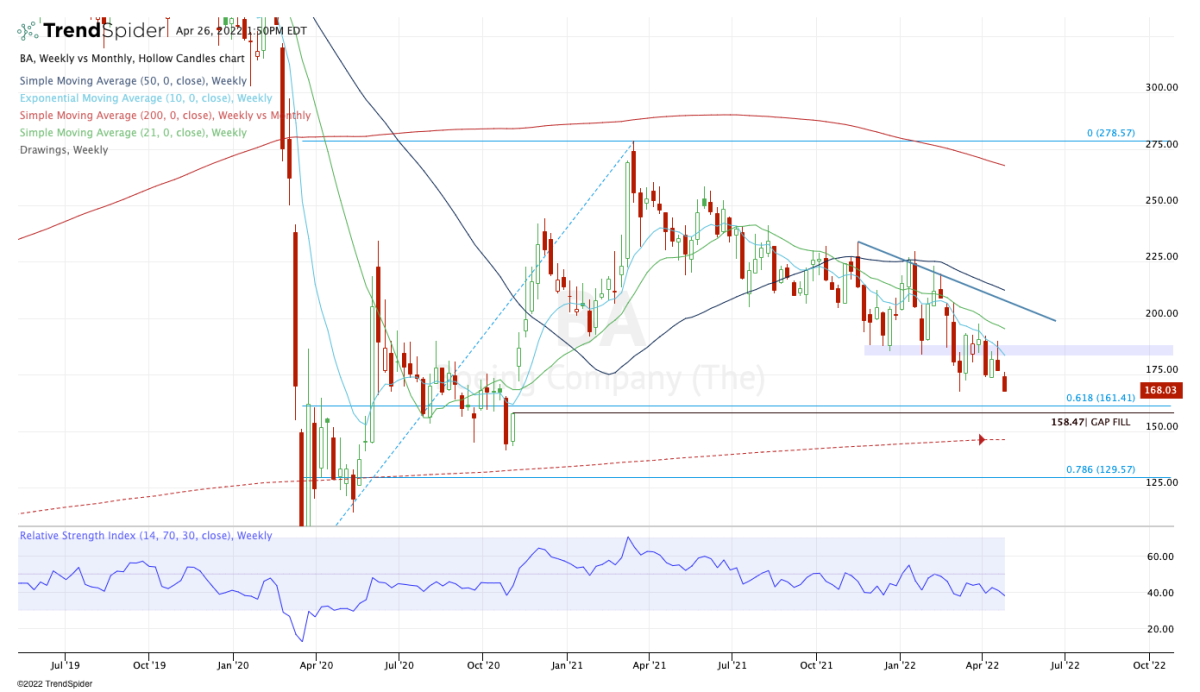Image resolution: width=1200 pixels, height=692 pixels.
Task: Click the red arrow marker on dashed line
Action: tap(982, 440)
